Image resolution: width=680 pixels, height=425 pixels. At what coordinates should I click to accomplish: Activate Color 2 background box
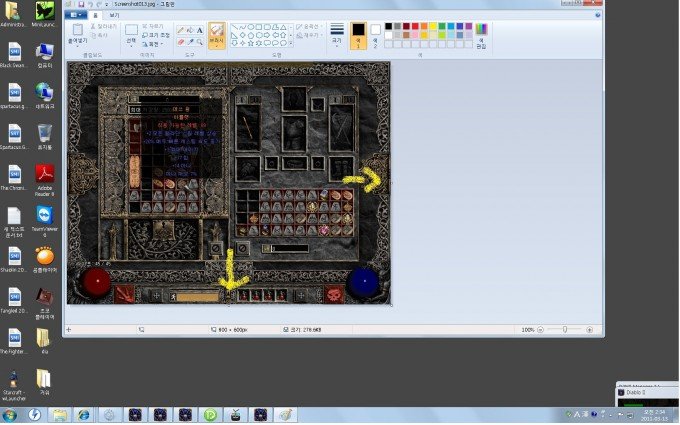376,36
